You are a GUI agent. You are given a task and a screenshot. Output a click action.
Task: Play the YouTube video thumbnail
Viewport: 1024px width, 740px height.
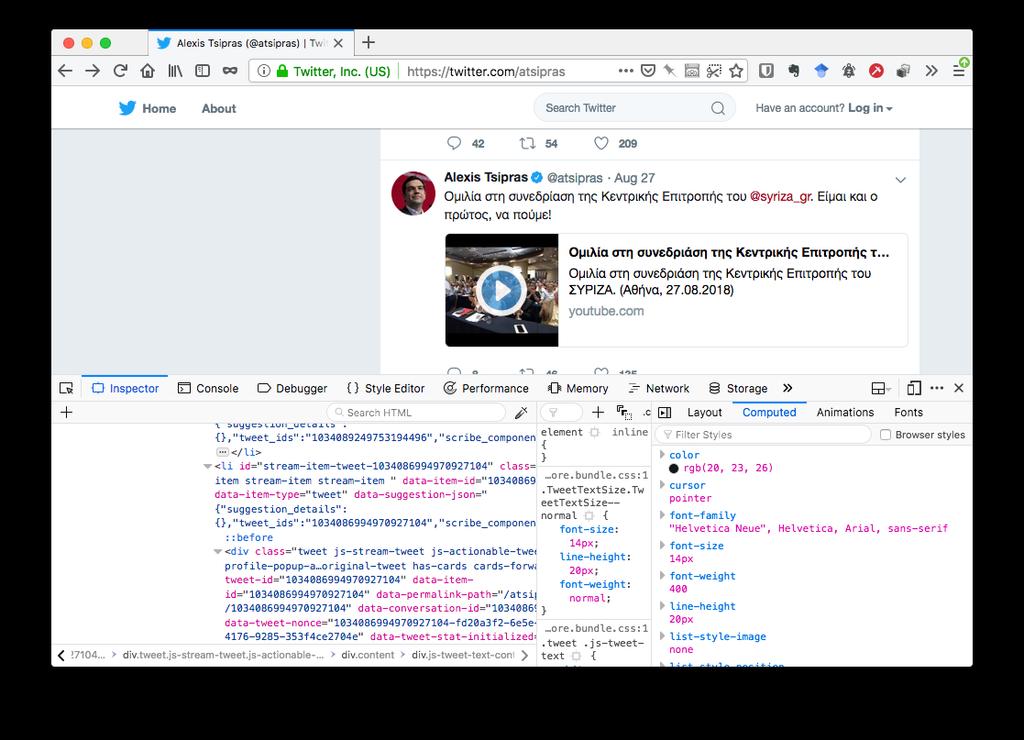coord(502,290)
